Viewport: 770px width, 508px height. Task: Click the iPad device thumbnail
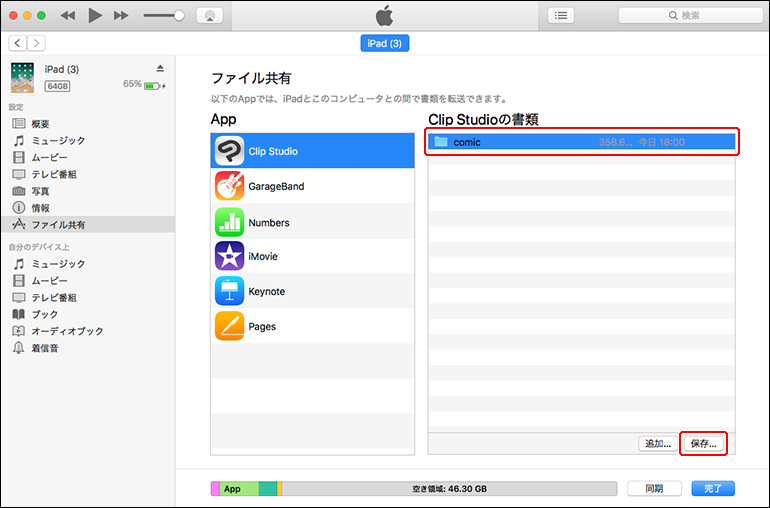coord(23,78)
